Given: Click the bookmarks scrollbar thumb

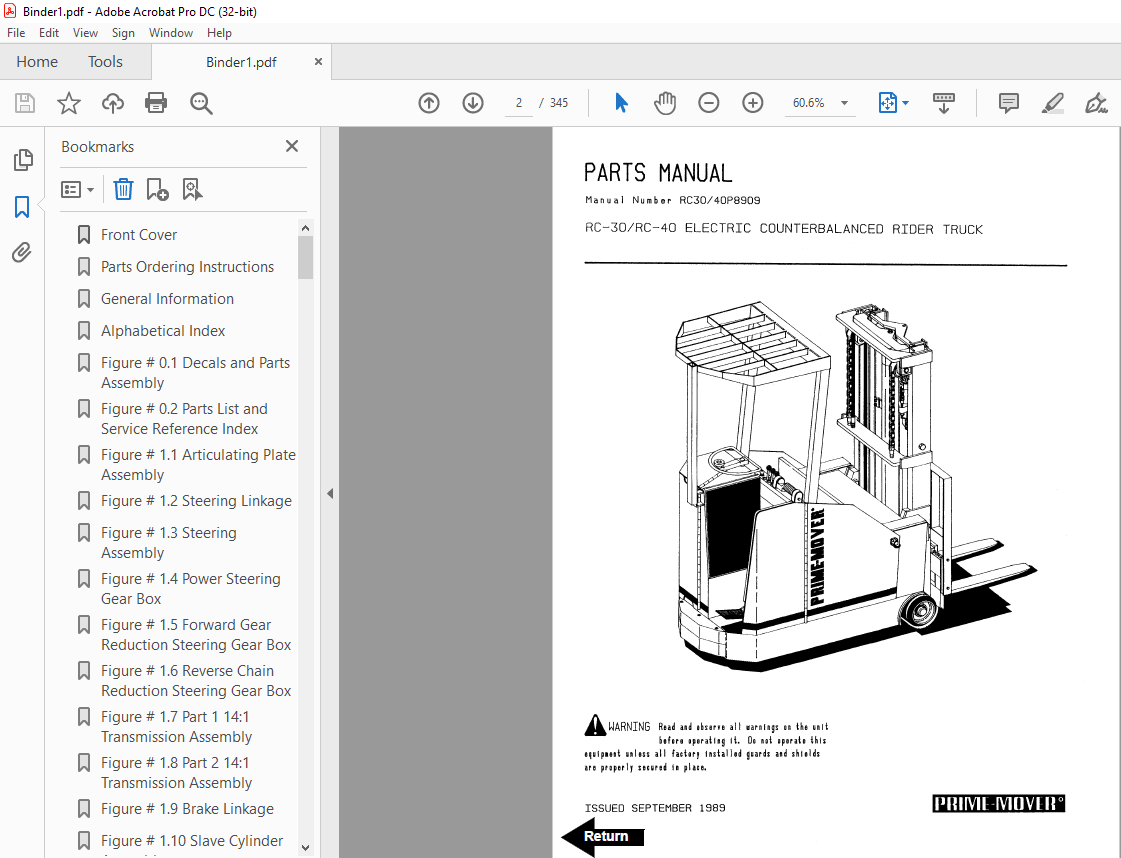Looking at the screenshot, I should (x=305, y=257).
